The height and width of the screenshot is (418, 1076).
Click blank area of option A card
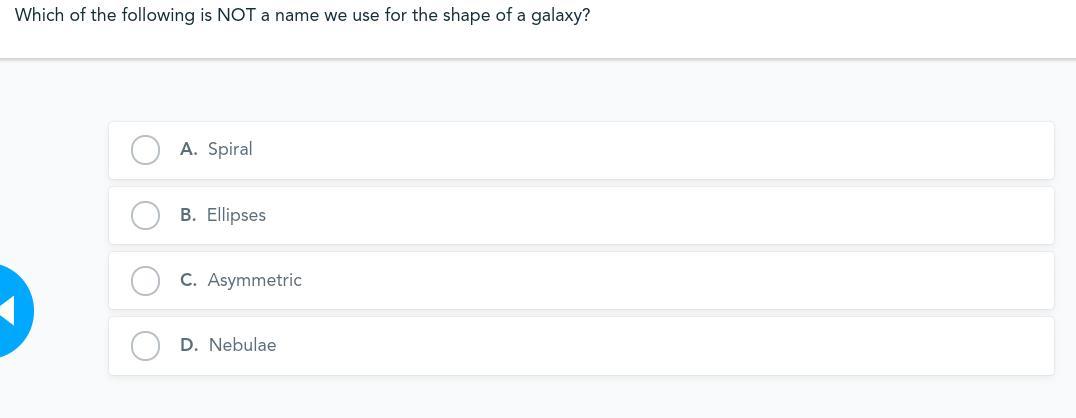click(650, 150)
